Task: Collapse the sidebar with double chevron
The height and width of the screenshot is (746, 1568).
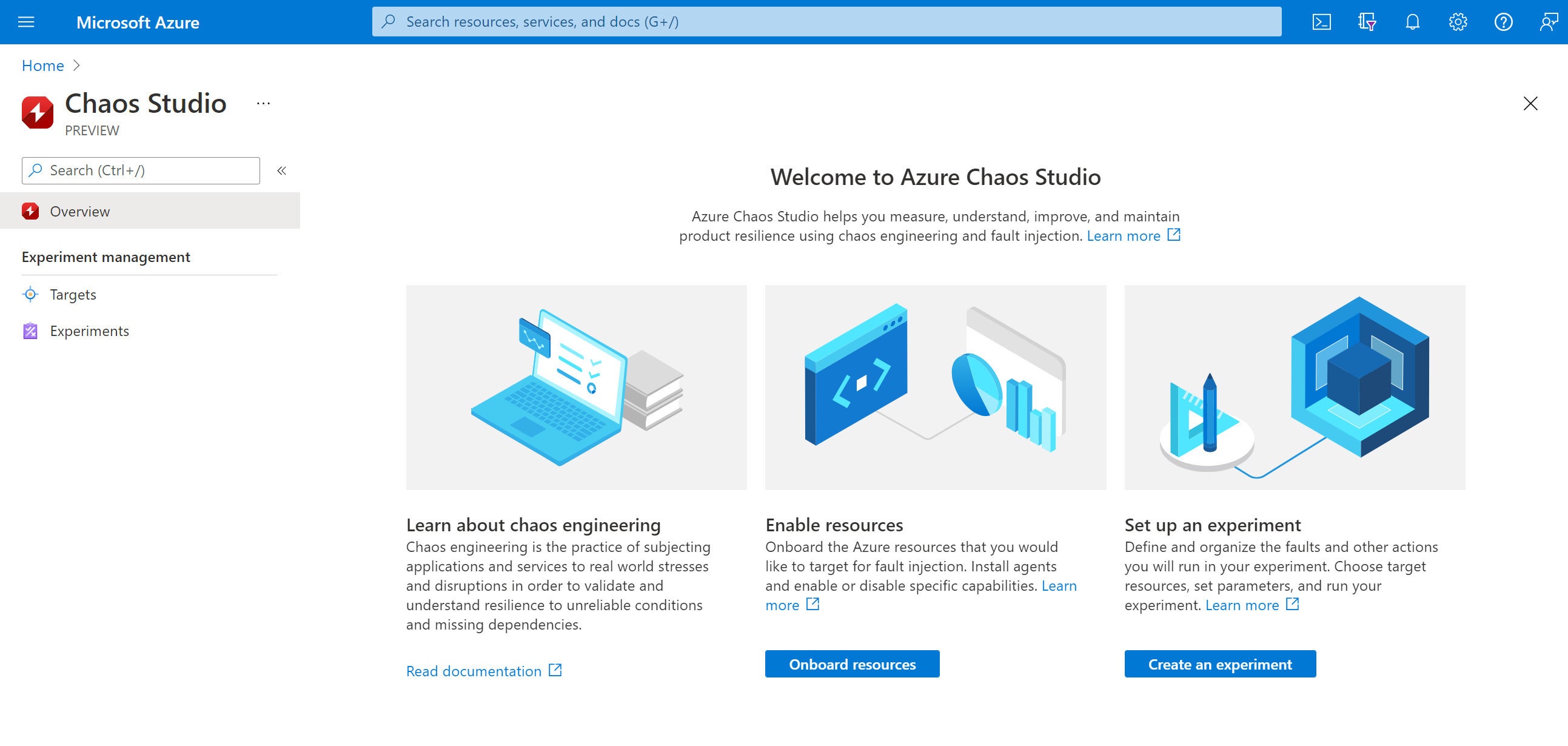Action: coord(282,170)
